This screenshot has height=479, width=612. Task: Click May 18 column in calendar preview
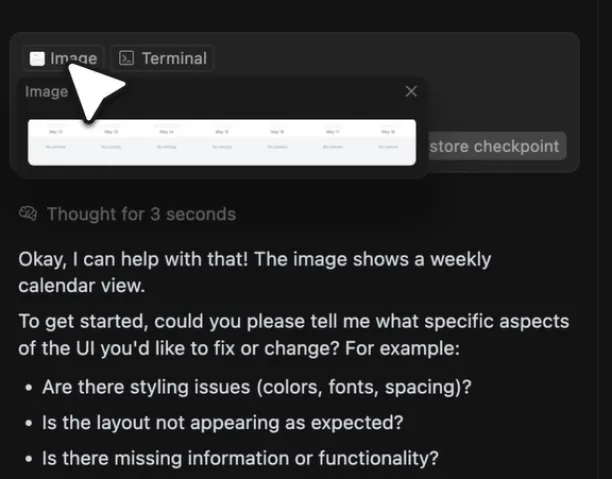[388, 140]
